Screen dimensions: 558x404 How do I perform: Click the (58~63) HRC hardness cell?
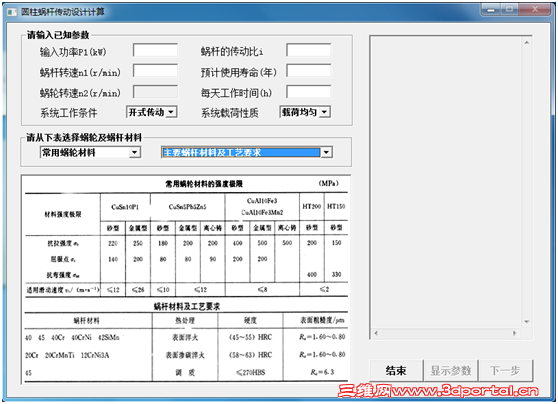tap(251, 355)
